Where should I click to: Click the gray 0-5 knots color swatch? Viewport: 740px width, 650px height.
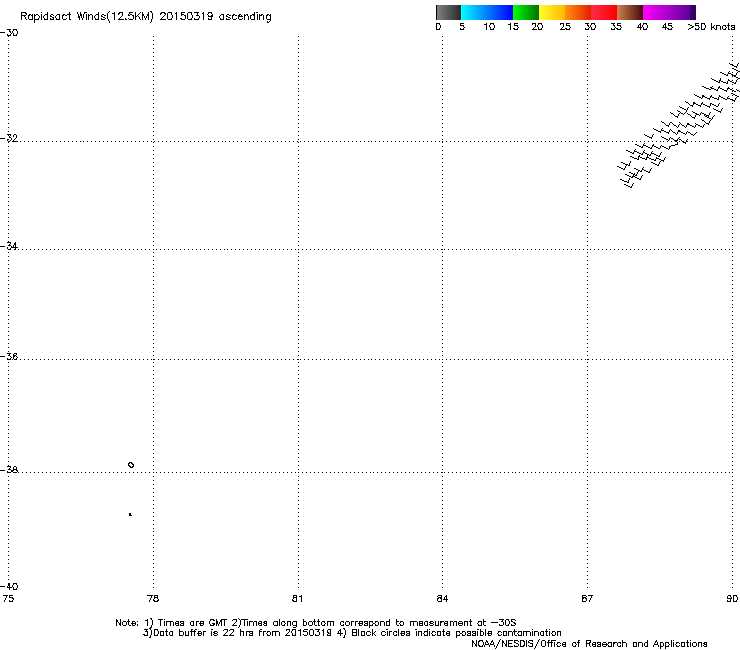448,12
